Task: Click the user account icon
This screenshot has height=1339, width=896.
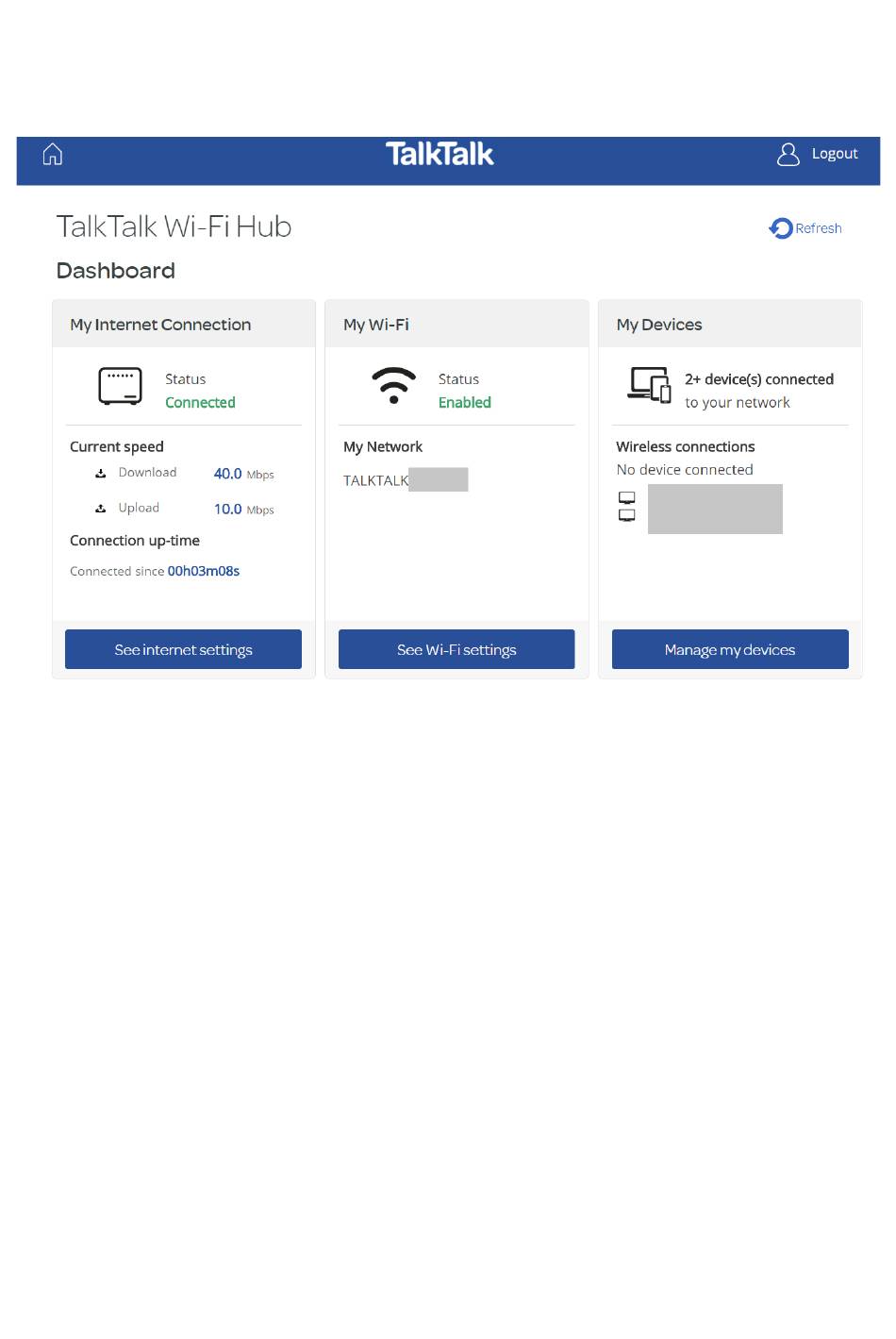Action: pos(788,154)
